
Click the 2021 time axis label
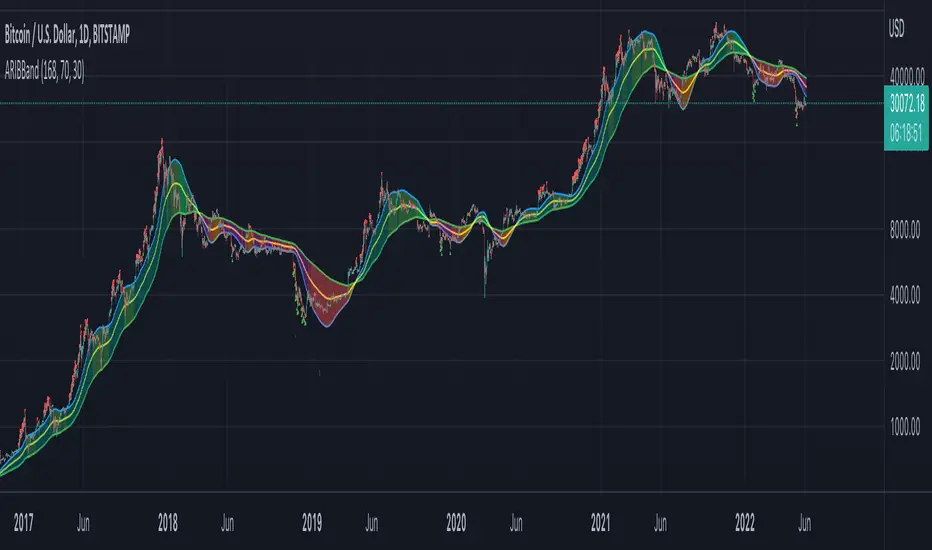[x=600, y=523]
